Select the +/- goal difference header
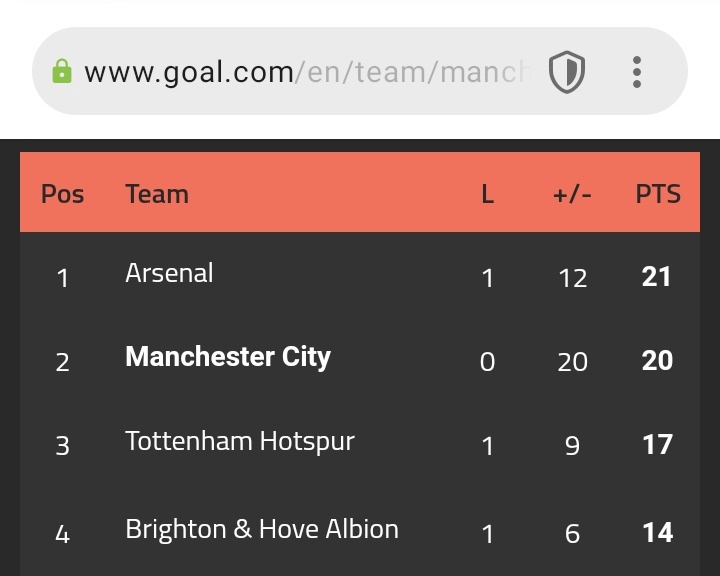The width and height of the screenshot is (720, 576). pyautogui.click(x=572, y=195)
